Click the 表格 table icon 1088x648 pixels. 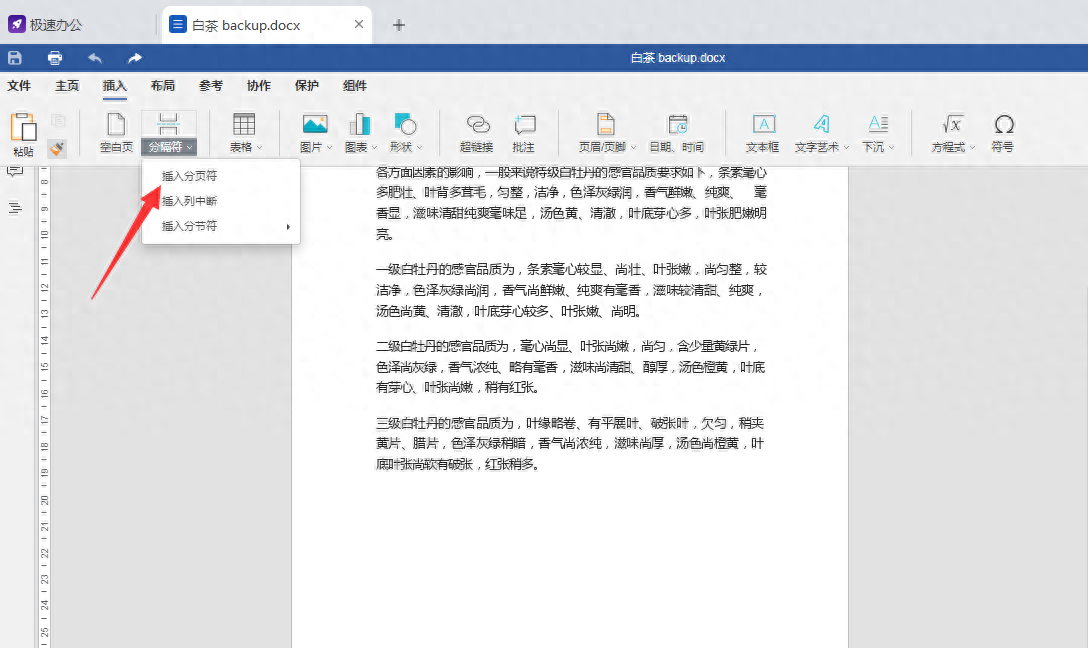point(244,125)
